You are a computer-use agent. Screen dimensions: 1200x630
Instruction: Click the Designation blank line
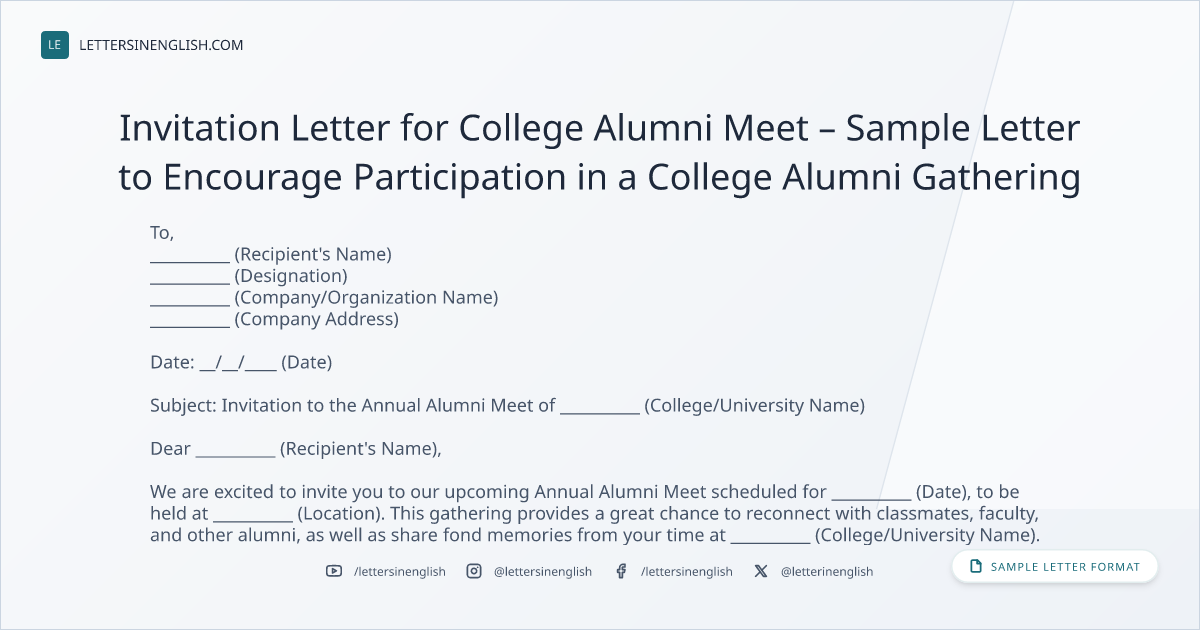[190, 277]
